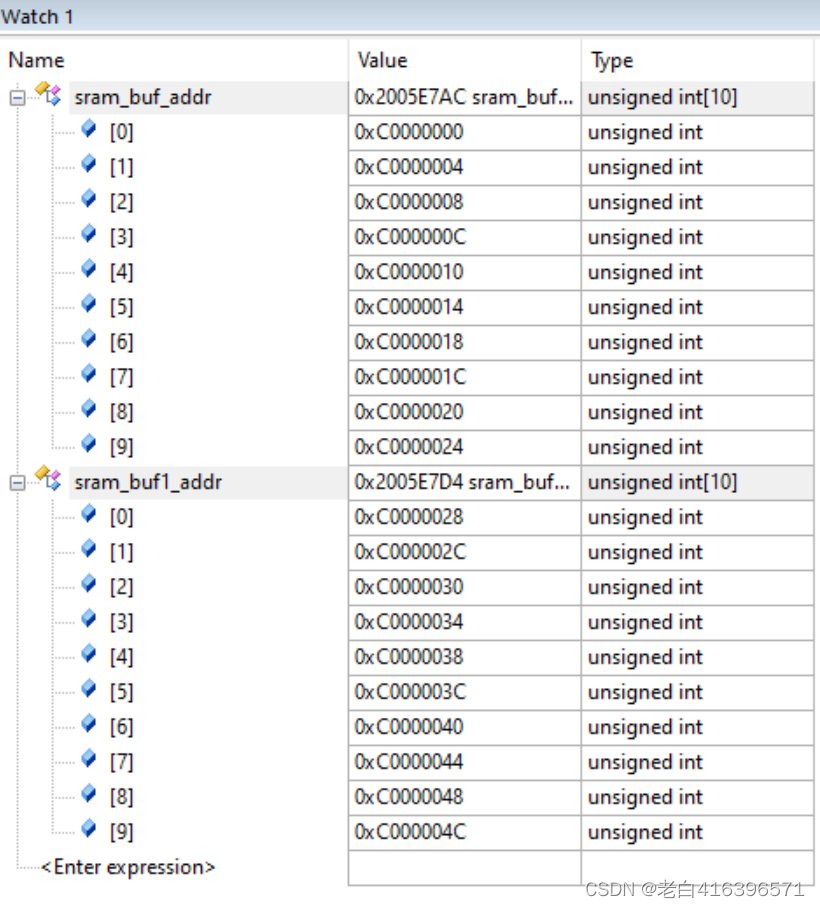Click unsigned int type beside 0xC0000024
Image resolution: width=820 pixels, height=908 pixels.
pyautogui.click(x=698, y=448)
